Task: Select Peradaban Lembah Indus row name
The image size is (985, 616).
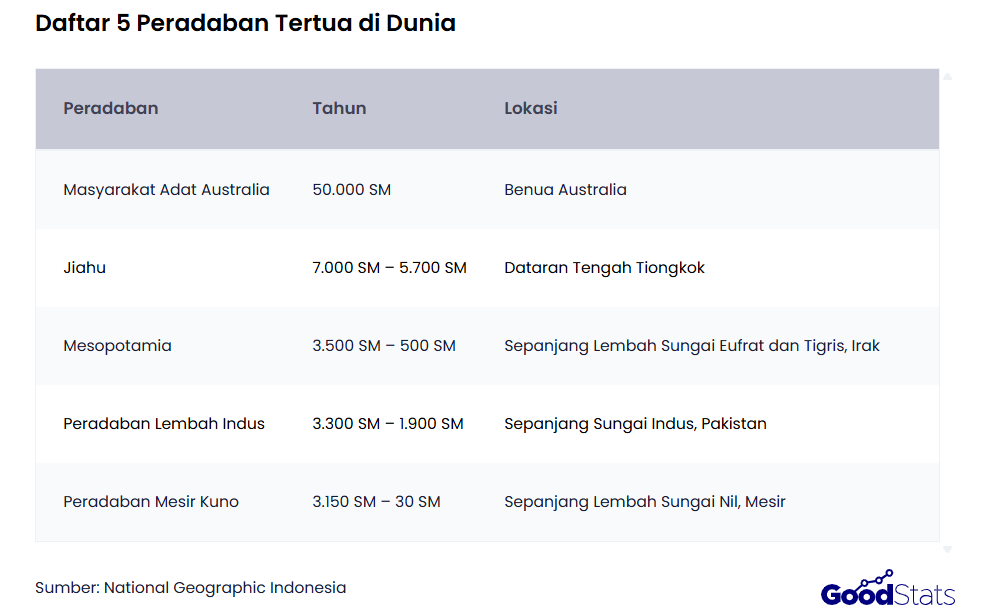Action: click(164, 424)
